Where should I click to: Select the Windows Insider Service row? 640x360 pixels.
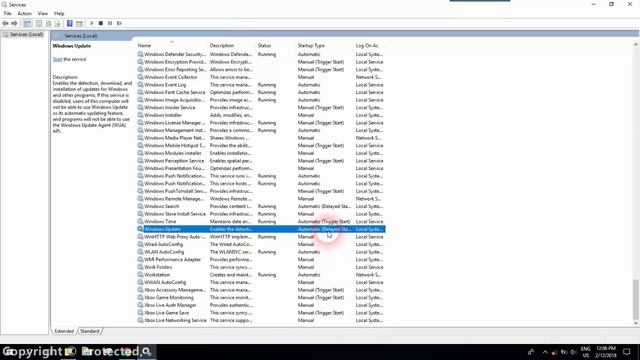coord(261,107)
